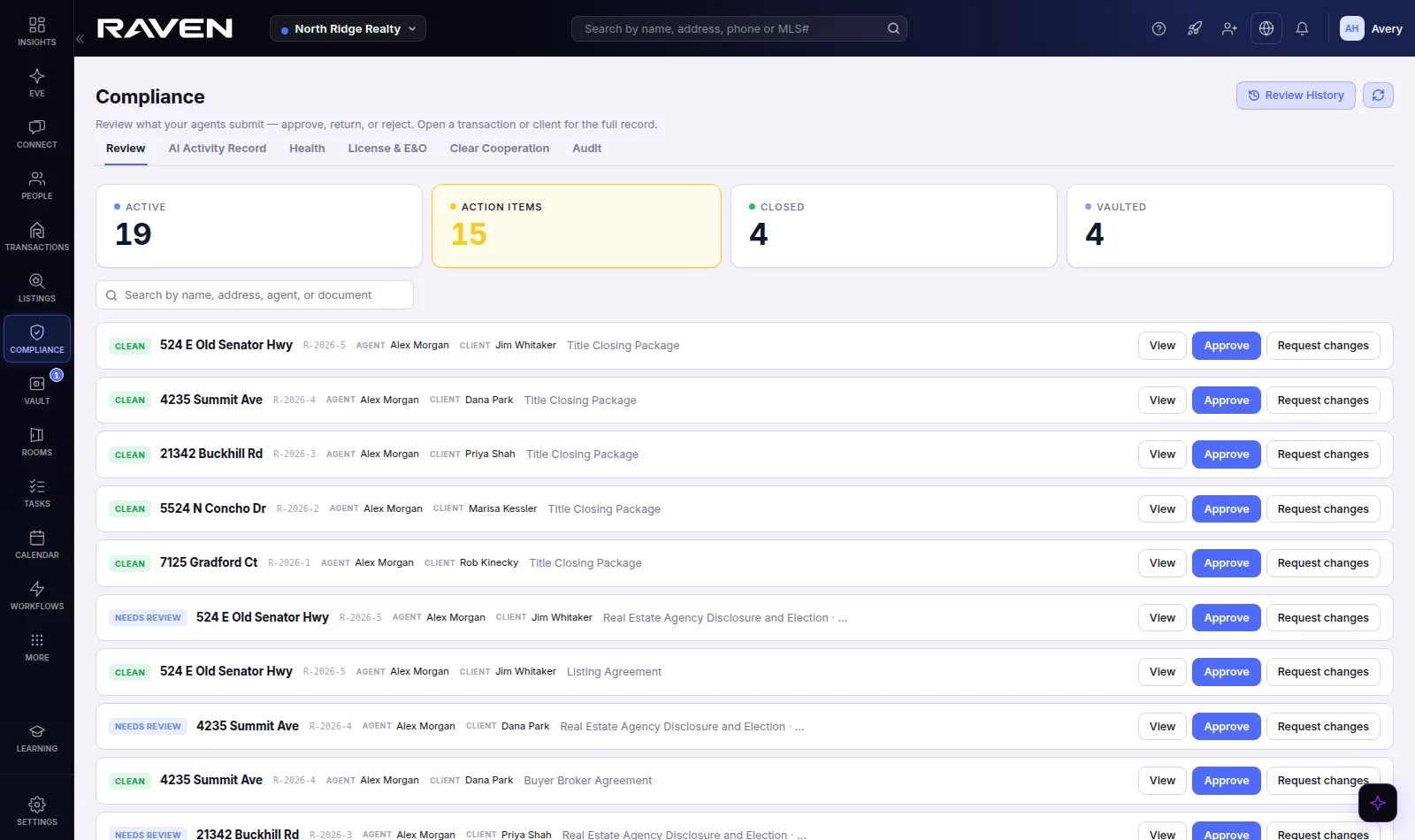Request changes for 7125 Gradford Ct

click(1323, 563)
